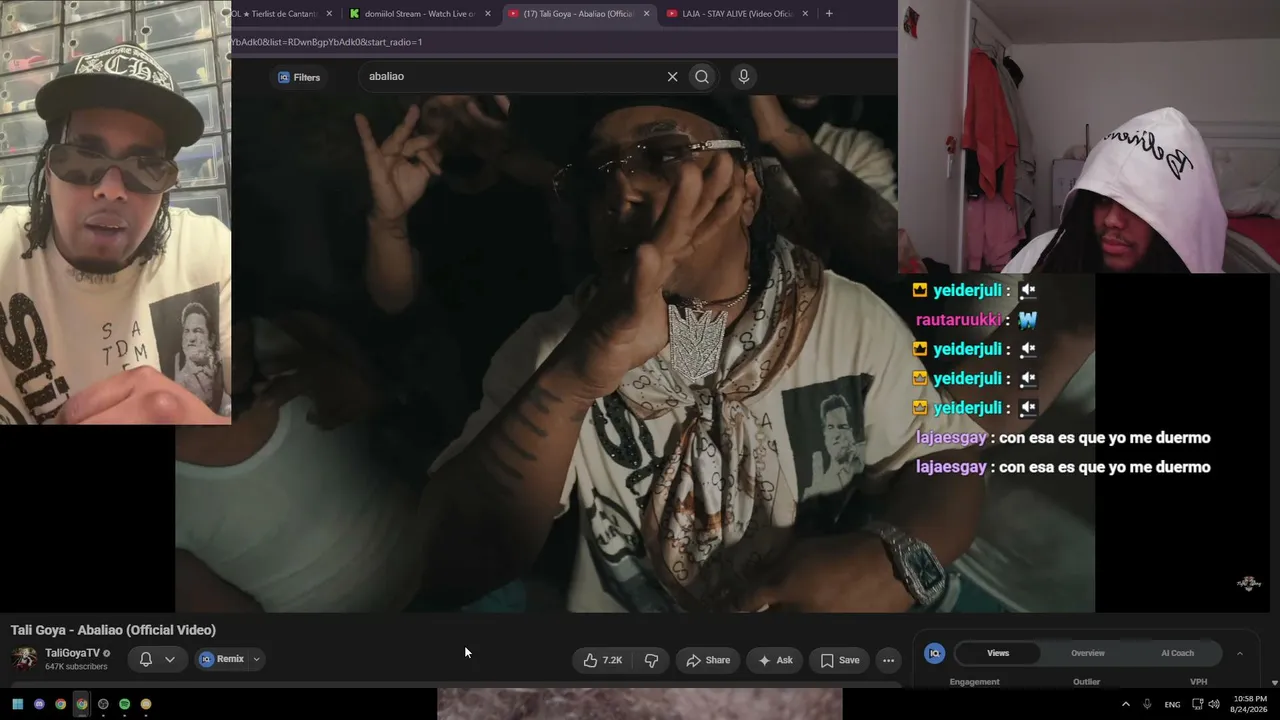The height and width of the screenshot is (720, 1280).
Task: Show hidden system tray icons
Action: click(x=1125, y=704)
